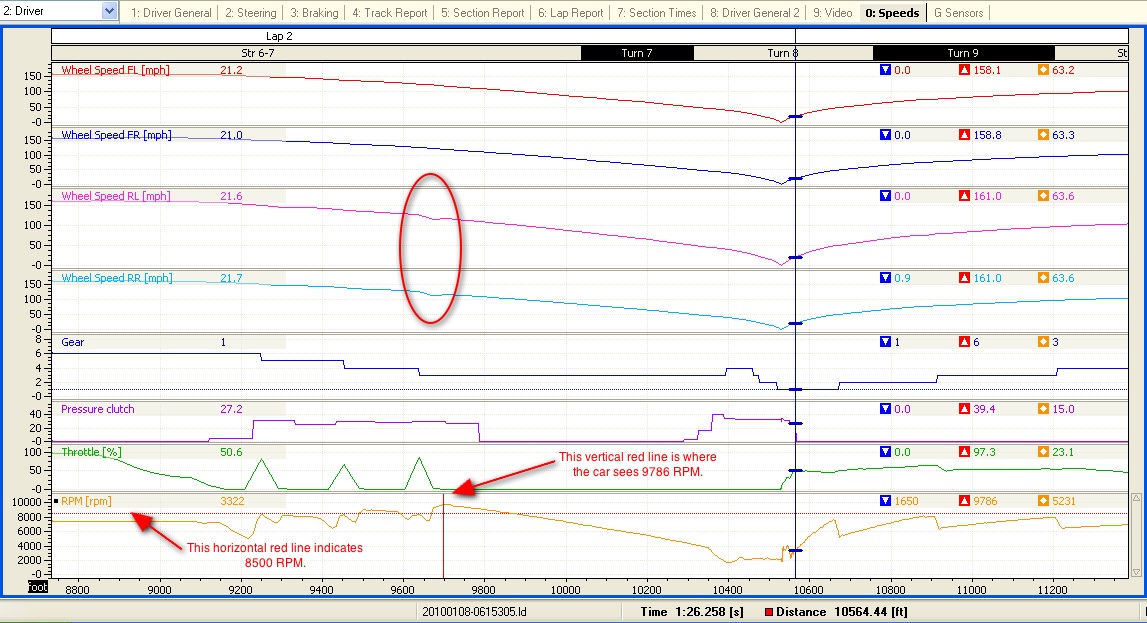Open the '2: Driver' workbook dropdown
This screenshot has width=1147, height=623.
(x=110, y=11)
